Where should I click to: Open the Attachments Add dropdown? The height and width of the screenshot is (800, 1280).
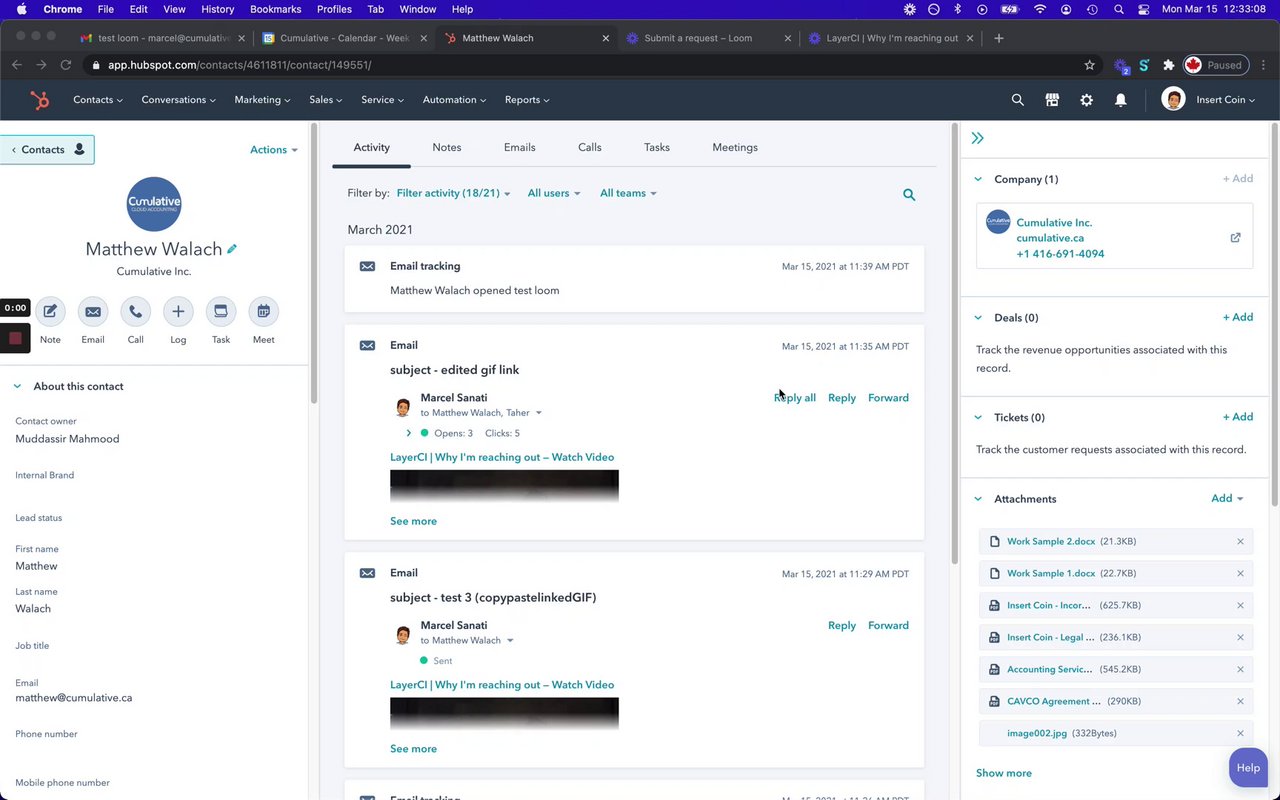pyautogui.click(x=1227, y=499)
